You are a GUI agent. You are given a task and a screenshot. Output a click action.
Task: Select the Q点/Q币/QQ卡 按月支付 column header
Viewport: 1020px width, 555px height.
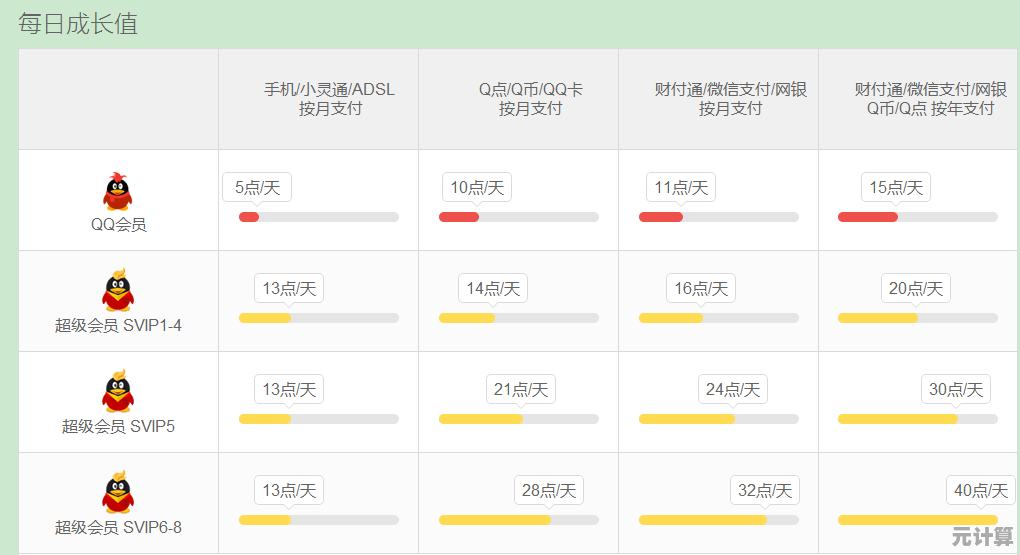tap(530, 99)
